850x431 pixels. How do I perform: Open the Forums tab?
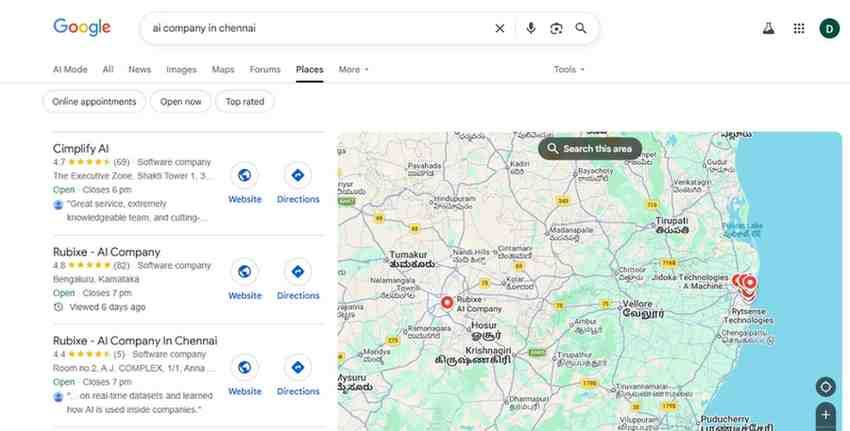[x=265, y=69]
